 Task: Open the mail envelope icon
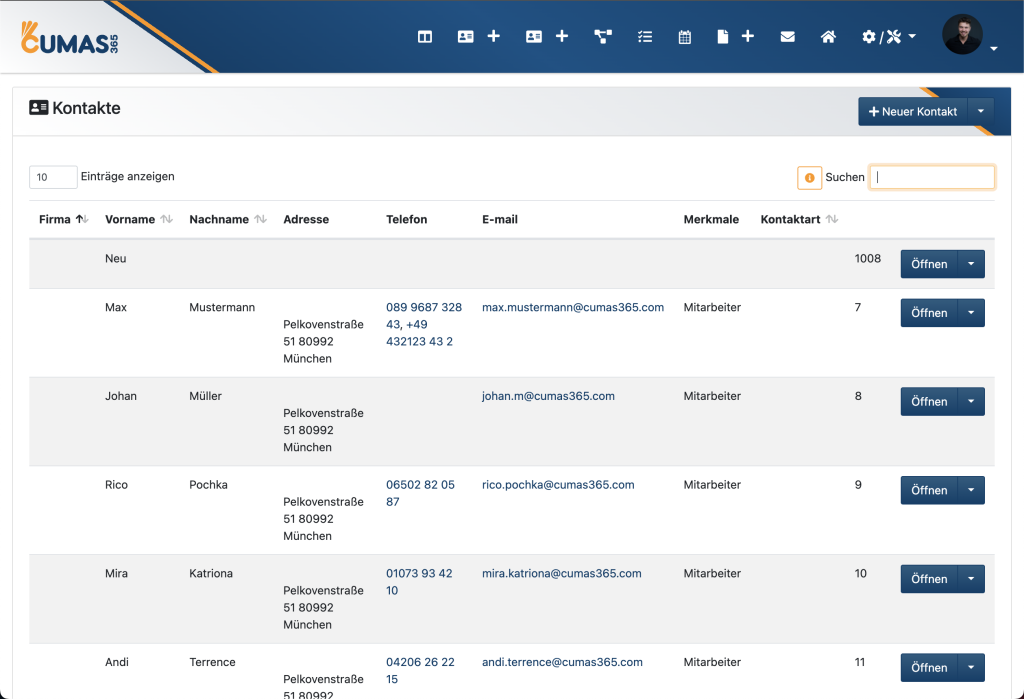click(x=788, y=37)
